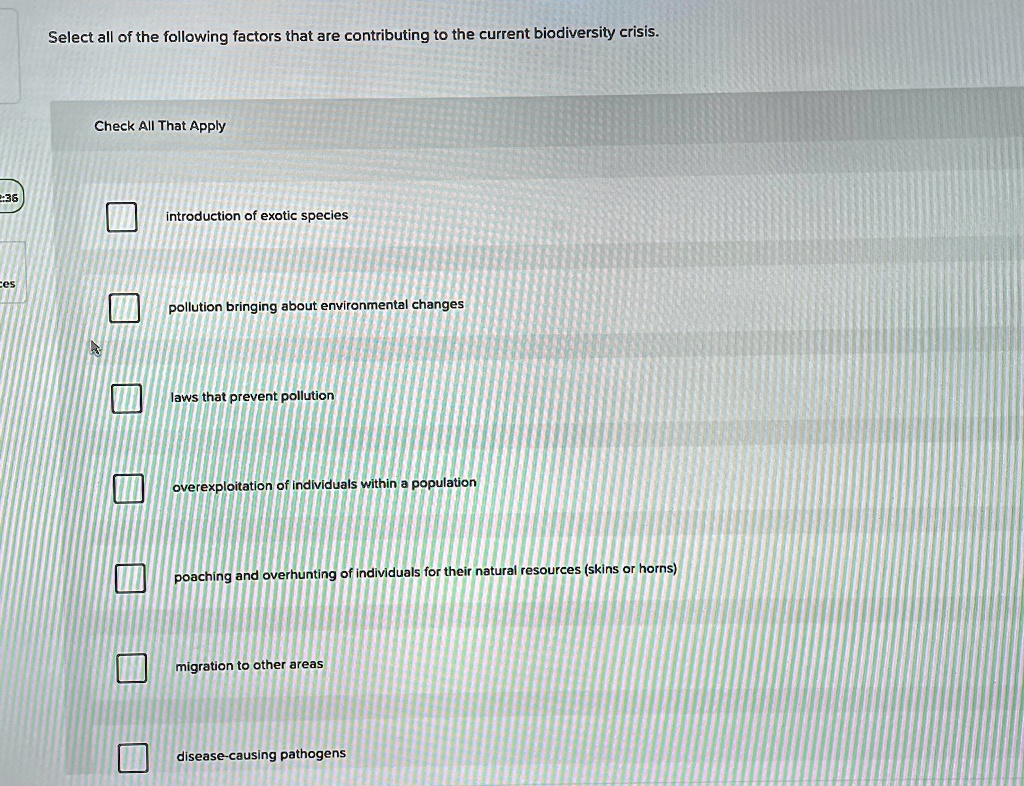Select the laws that prevent pollution checkbox
The height and width of the screenshot is (786, 1024).
[127, 398]
